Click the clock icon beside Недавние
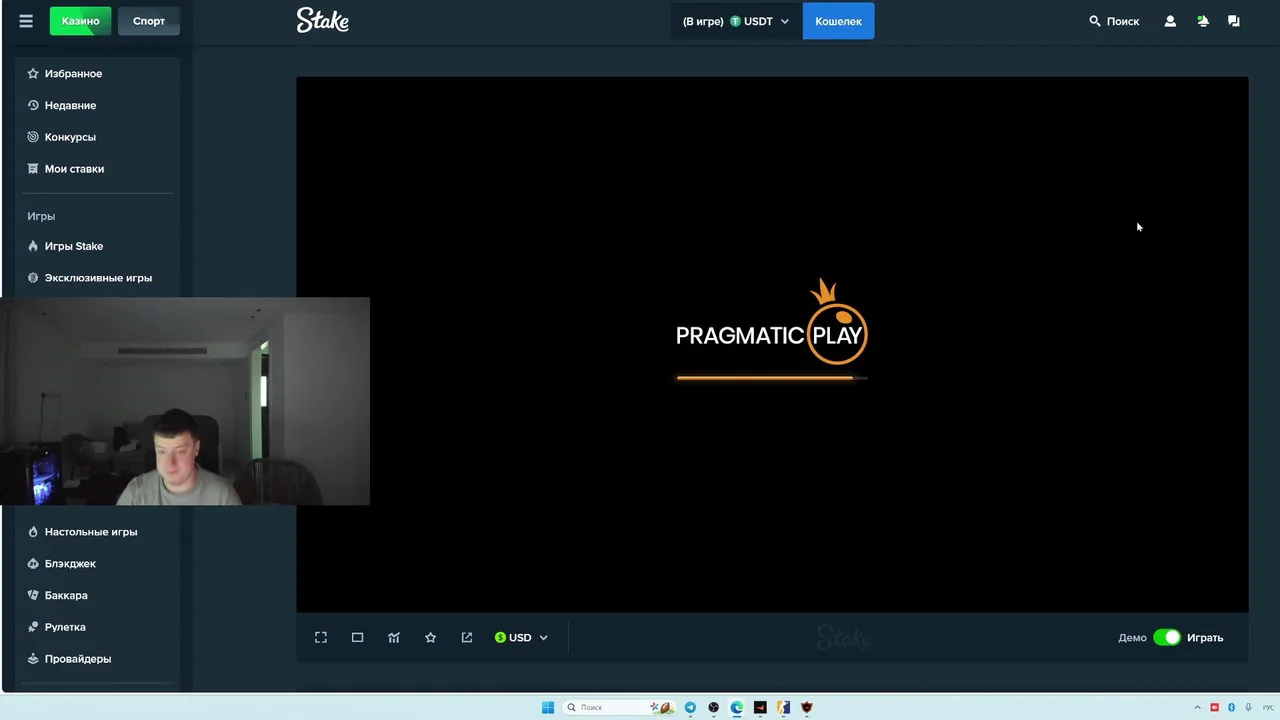 33,105
